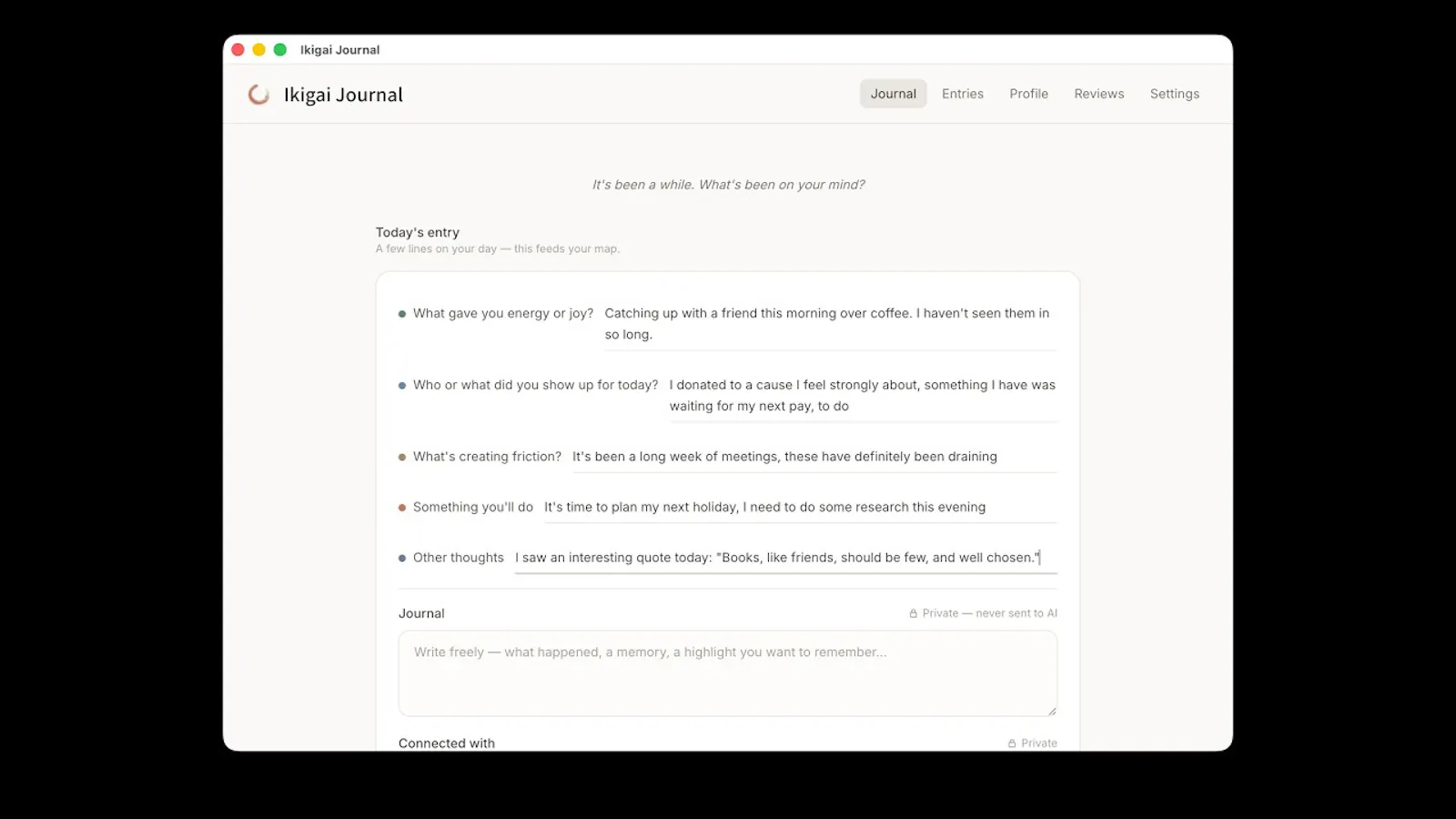
Task: Grab the journal text area resize handle
Action: [x=1051, y=711]
